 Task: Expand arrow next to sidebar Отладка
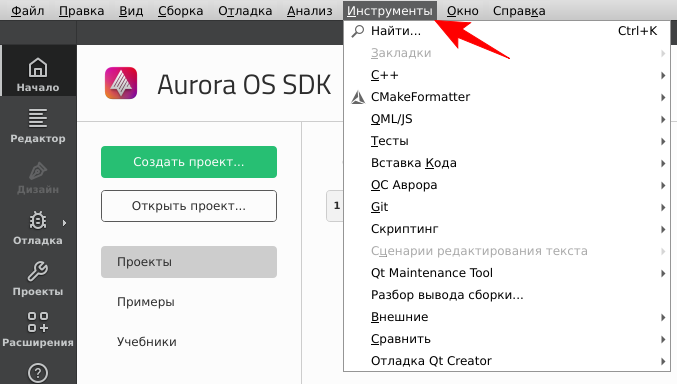point(64,223)
